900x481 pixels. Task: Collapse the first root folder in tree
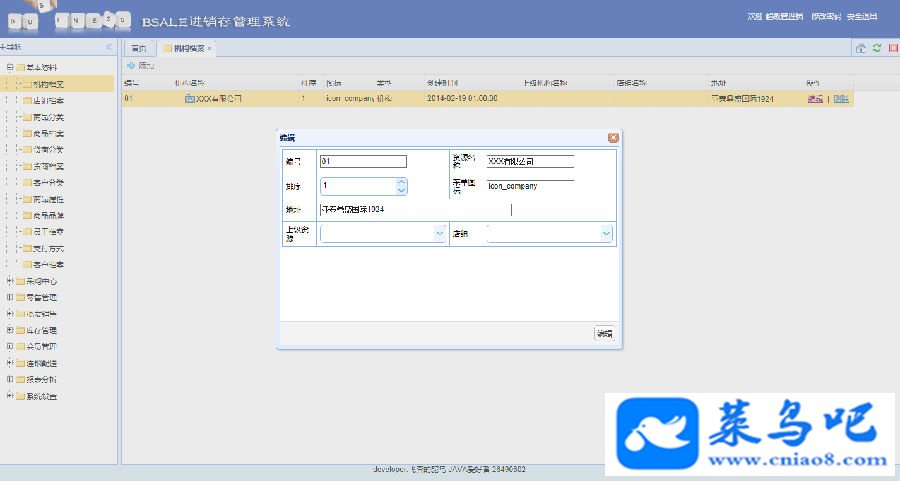pos(10,67)
